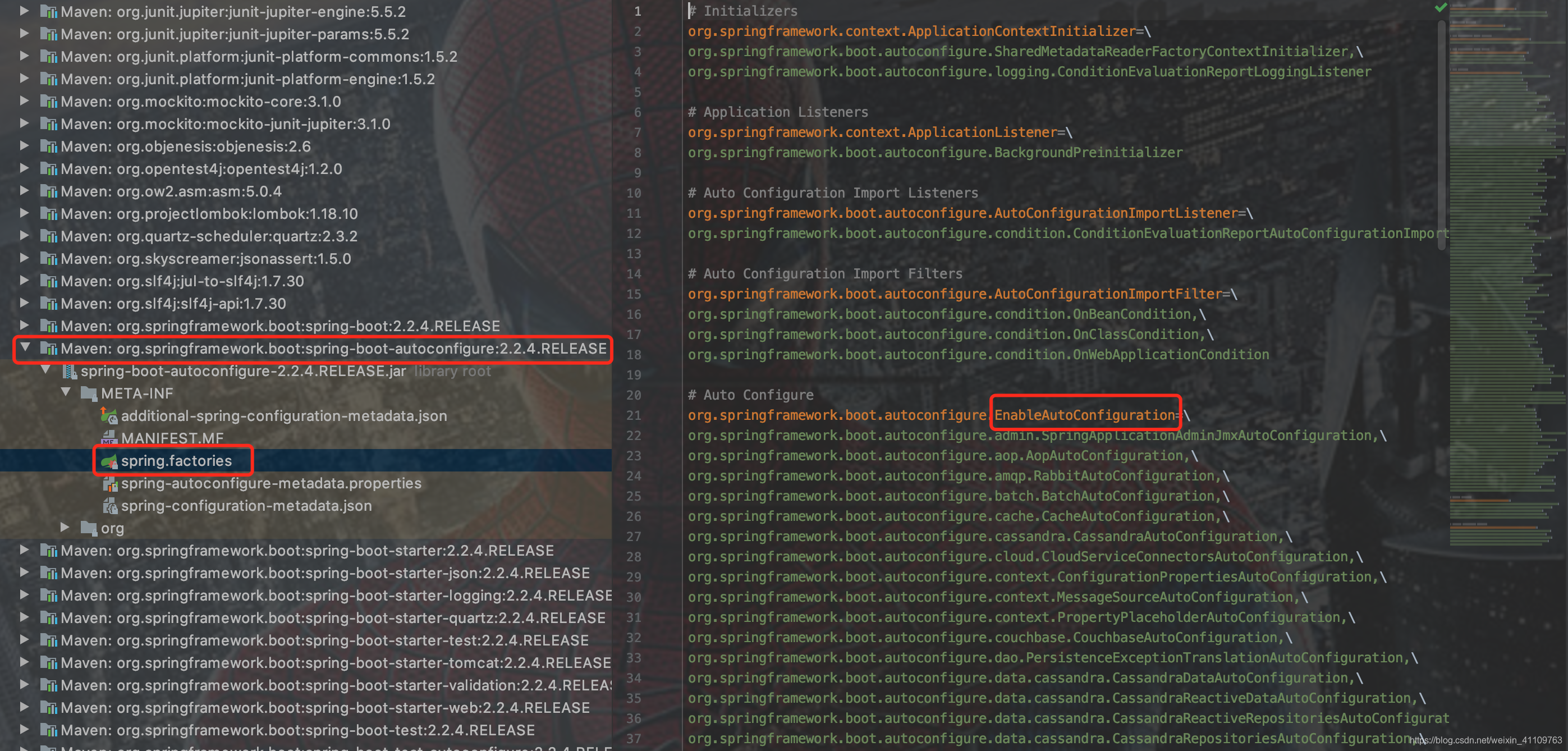Click library icon of junit-platform-commons:1.5.2
This screenshot has height=751, width=1568.
click(49, 57)
